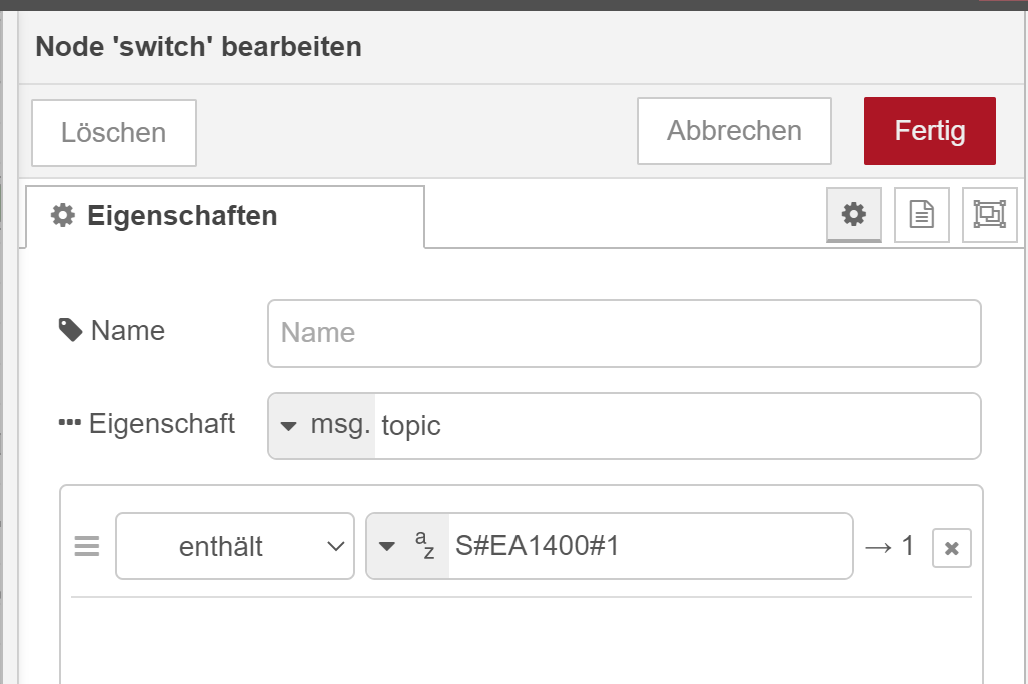Open the node description document icon
Screen dimensions: 1028x684
coord(922,214)
